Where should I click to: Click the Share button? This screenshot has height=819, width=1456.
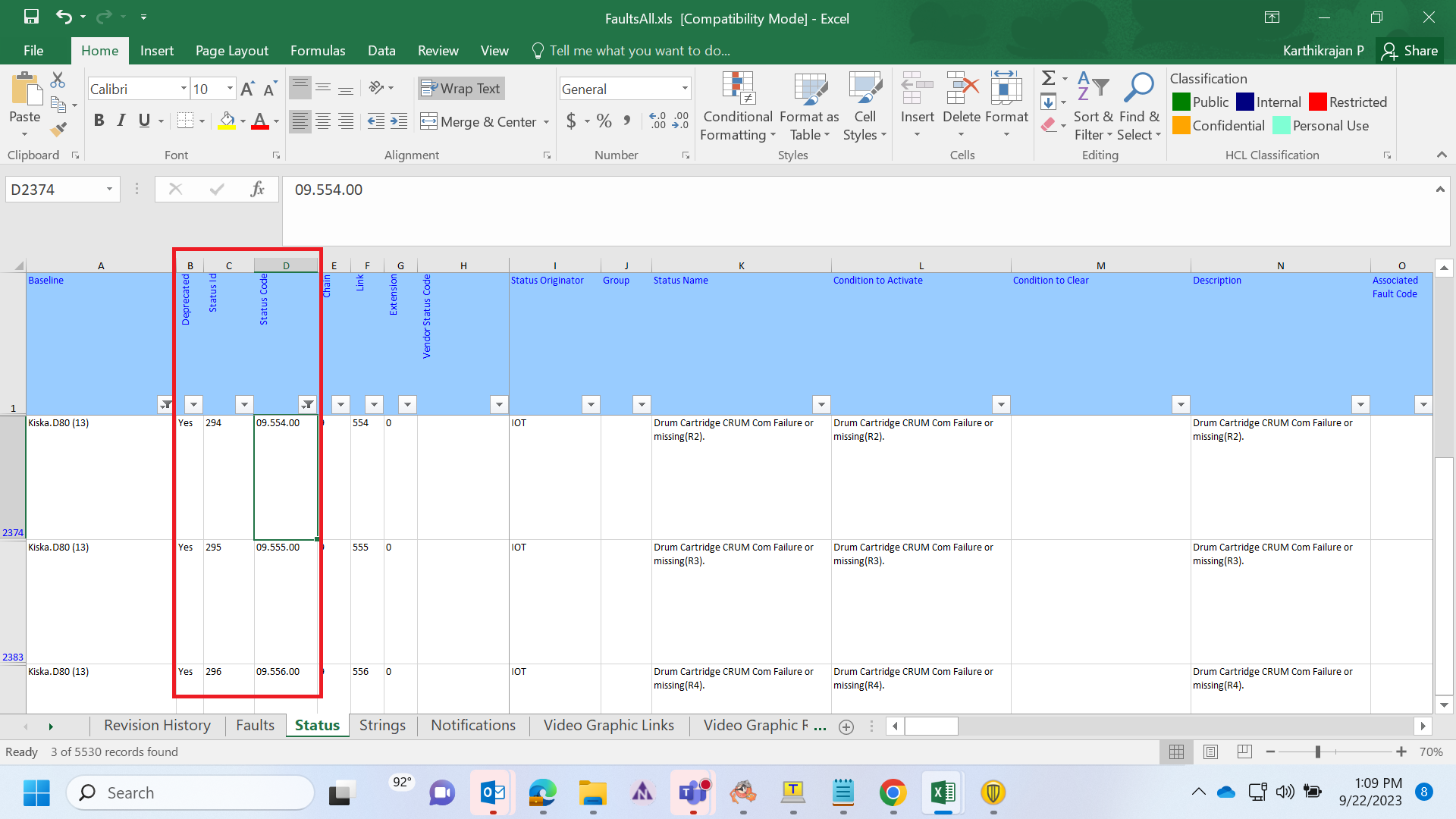[x=1410, y=51]
